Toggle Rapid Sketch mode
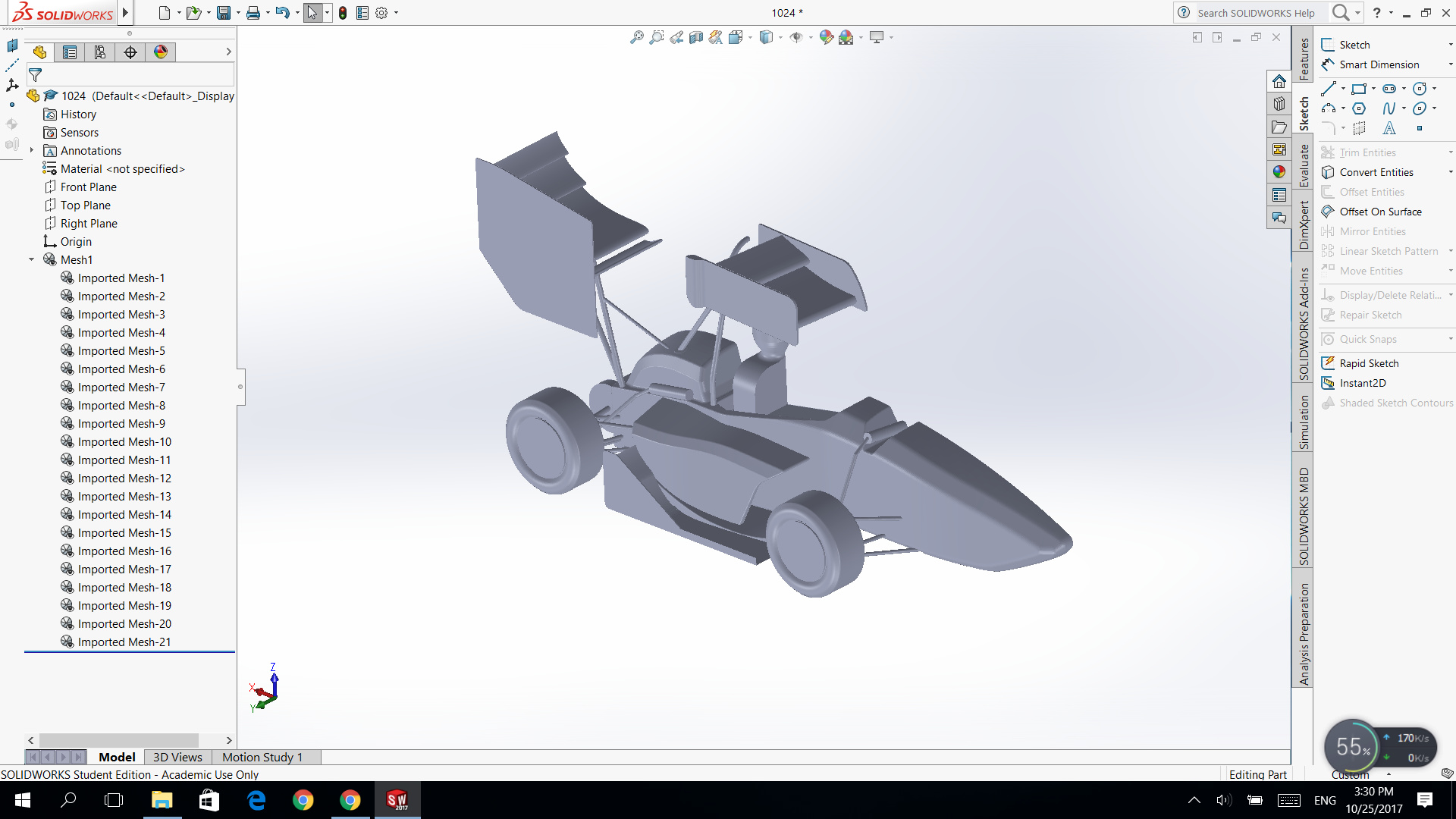The width and height of the screenshot is (1456, 819). [x=1368, y=363]
